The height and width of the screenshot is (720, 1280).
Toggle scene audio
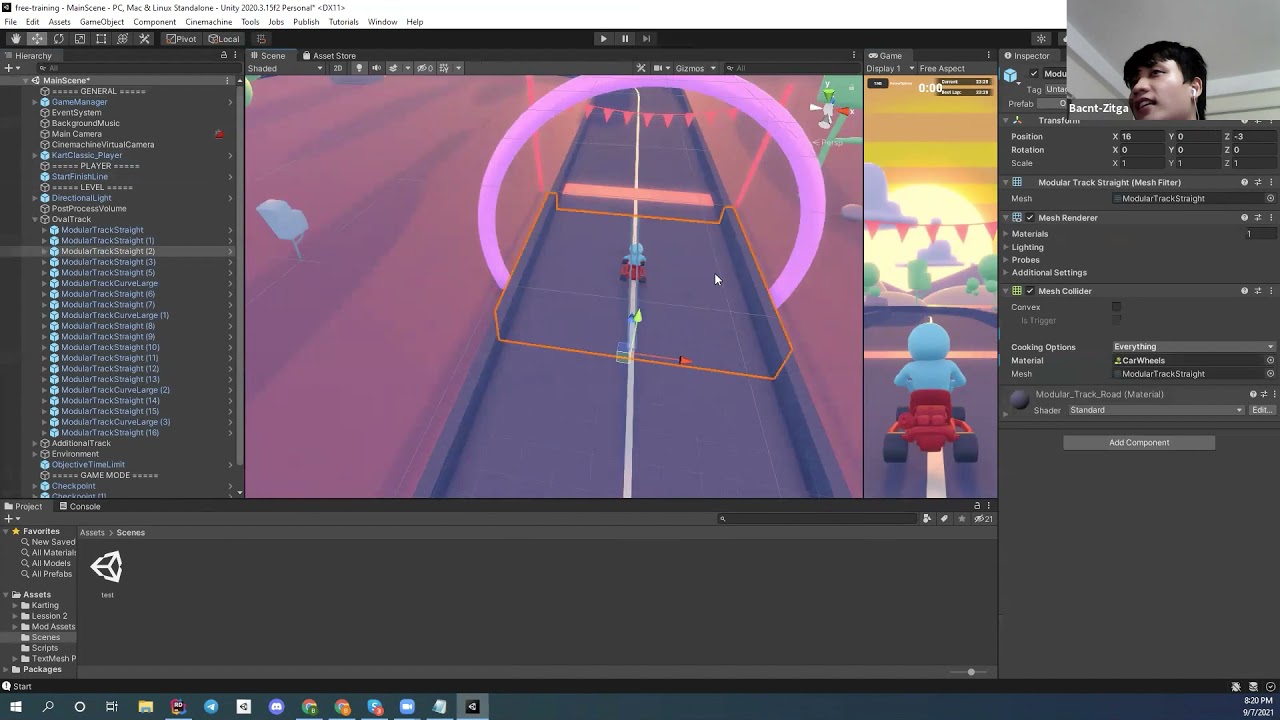[376, 68]
